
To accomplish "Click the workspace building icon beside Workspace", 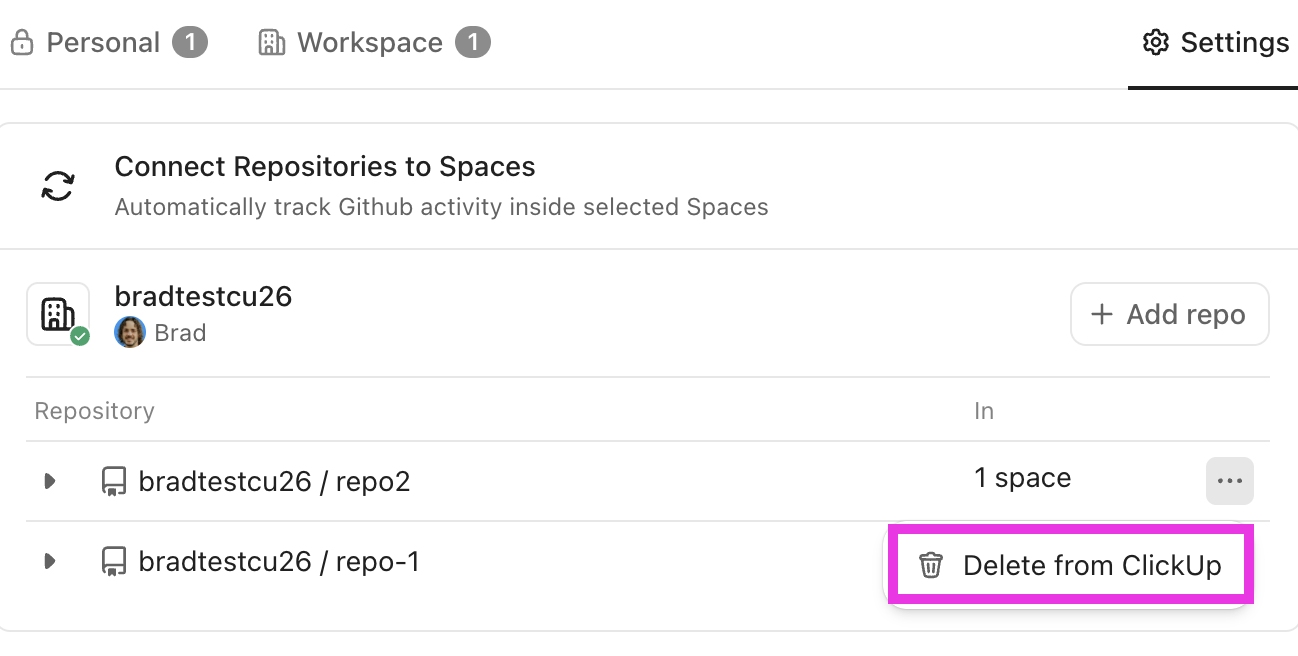I will [271, 42].
